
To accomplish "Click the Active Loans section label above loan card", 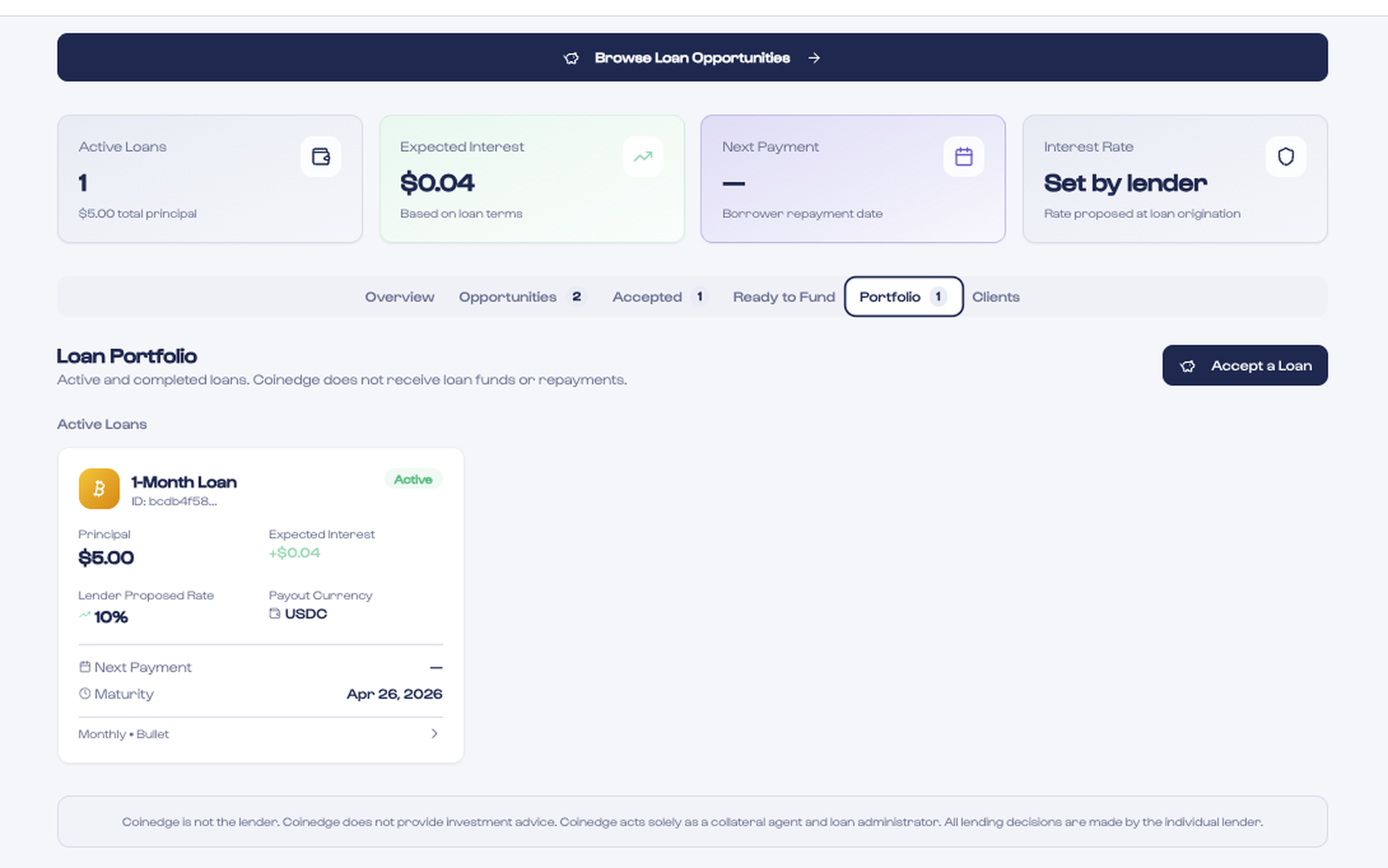I will (102, 424).
